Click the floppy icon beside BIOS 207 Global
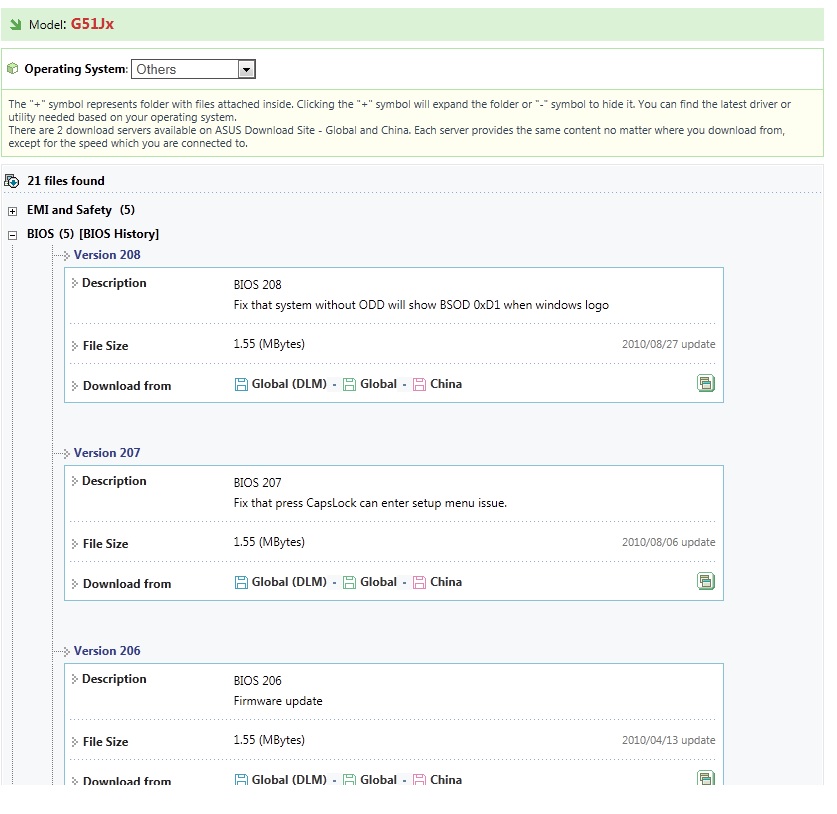Viewport: 837px width, 814px height. pos(349,582)
